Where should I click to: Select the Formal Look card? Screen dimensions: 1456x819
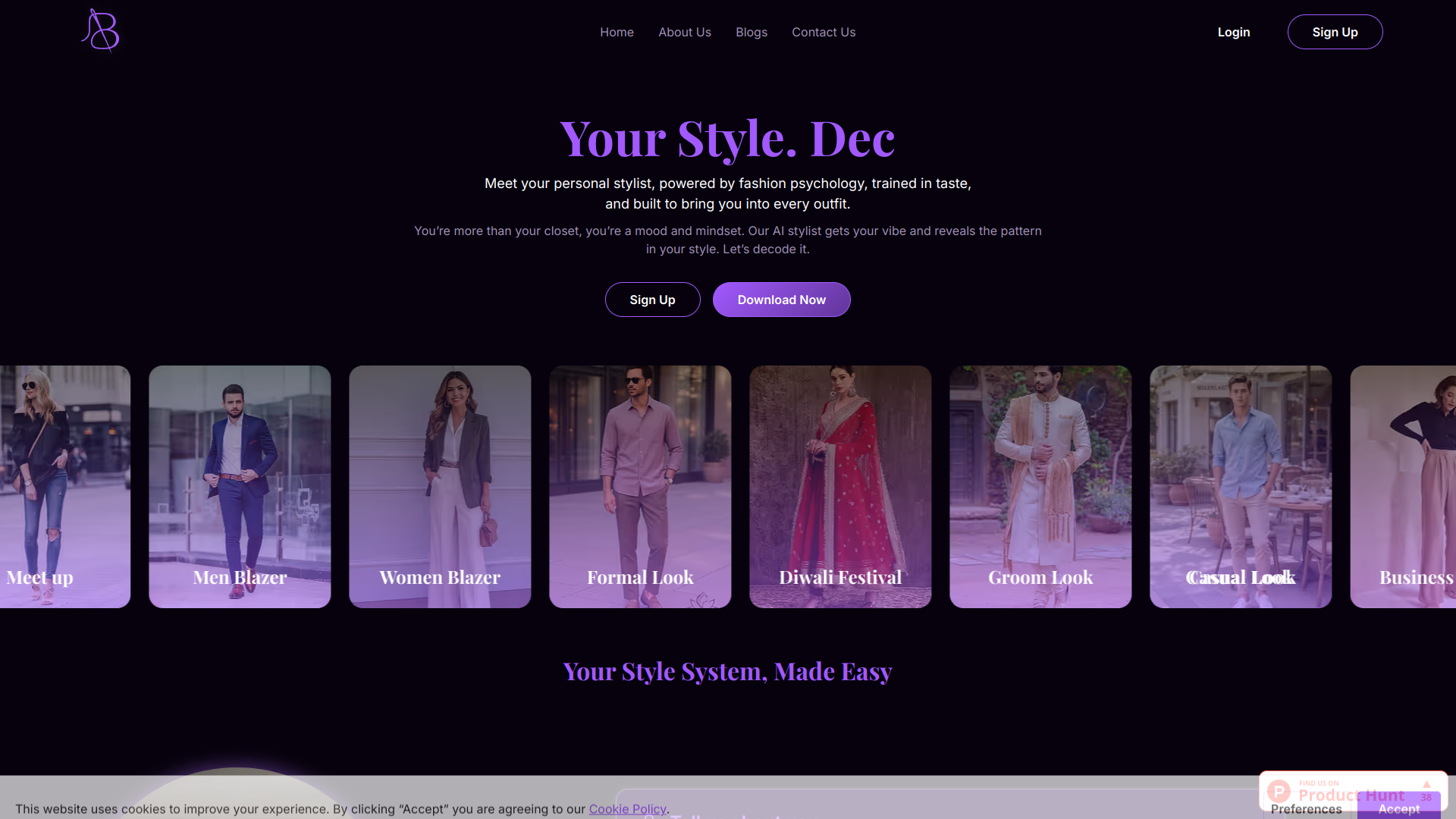click(640, 486)
